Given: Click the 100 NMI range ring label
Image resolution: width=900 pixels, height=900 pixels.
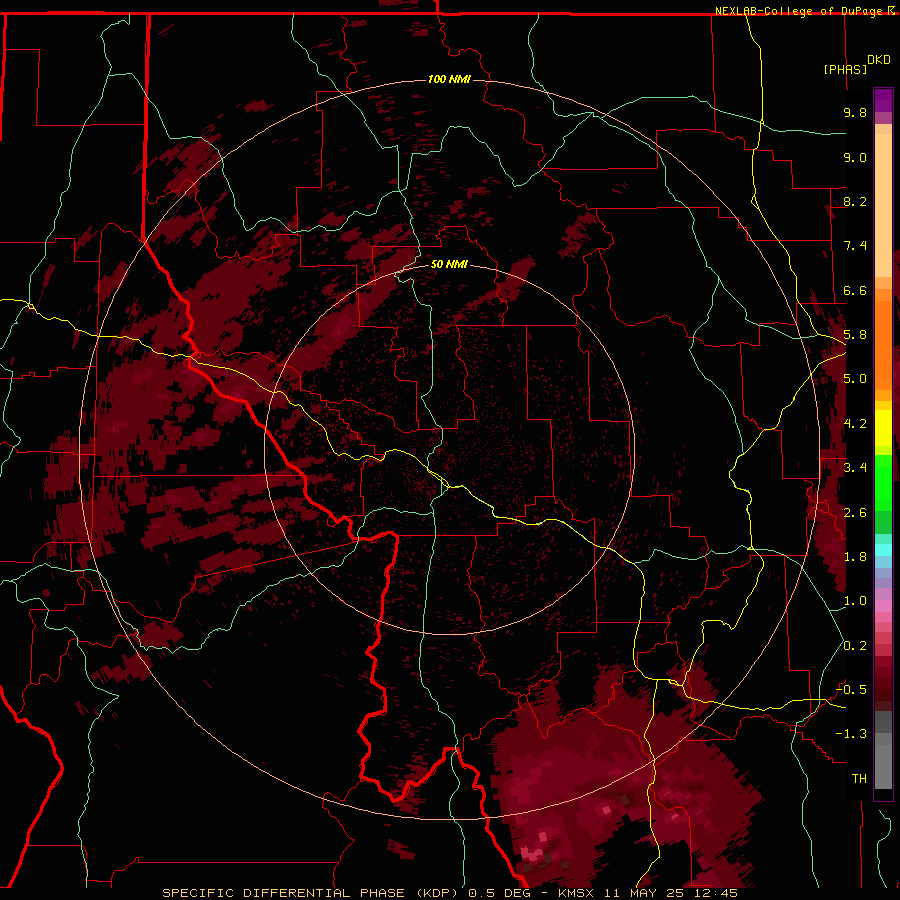Looking at the screenshot, I should (x=449, y=79).
